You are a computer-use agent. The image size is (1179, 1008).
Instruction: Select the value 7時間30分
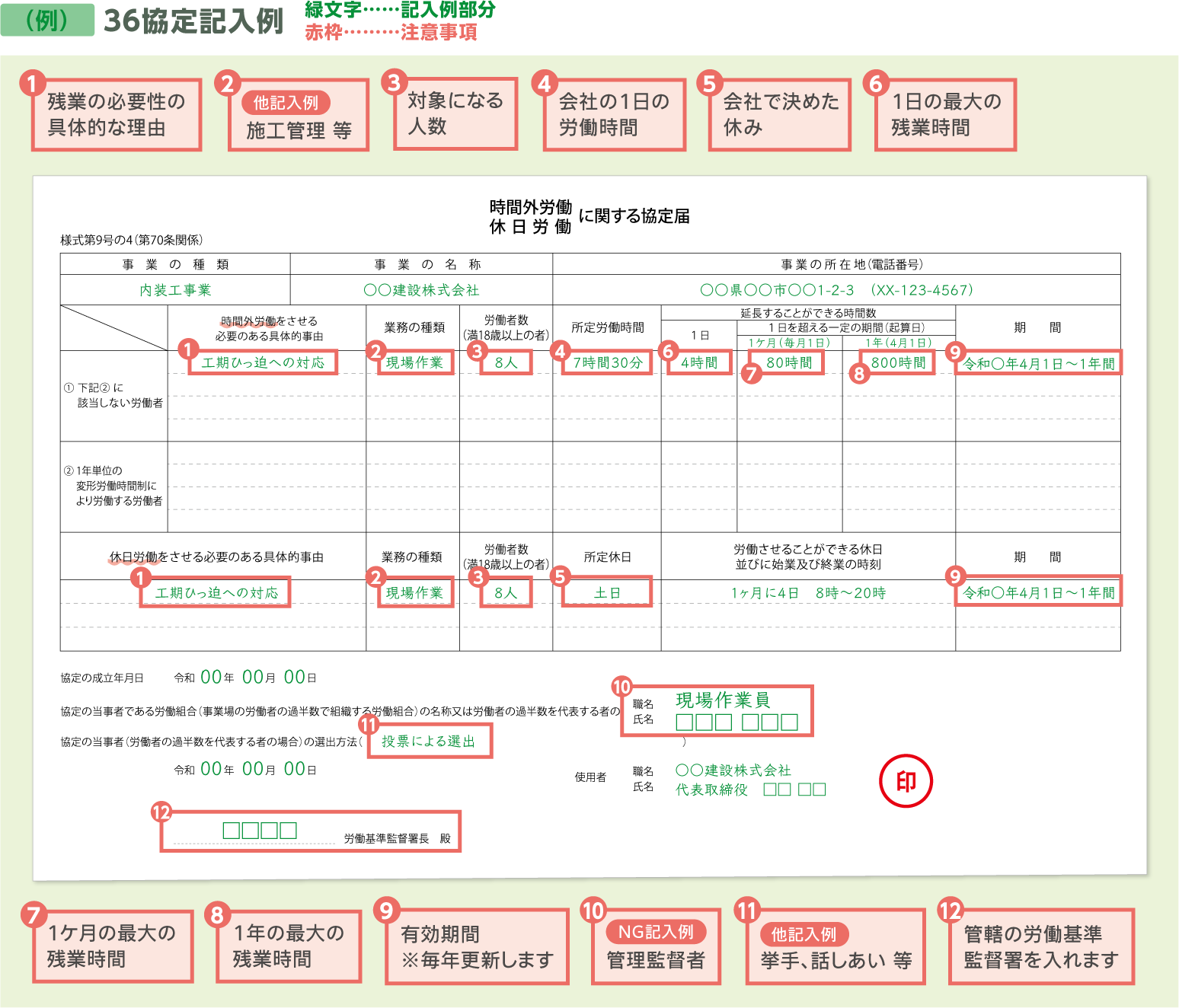tap(608, 362)
